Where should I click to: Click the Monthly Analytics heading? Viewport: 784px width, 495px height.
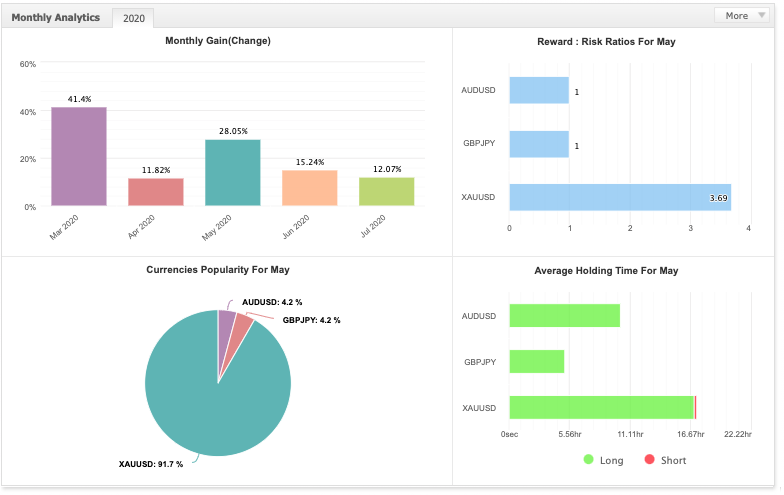[56, 18]
